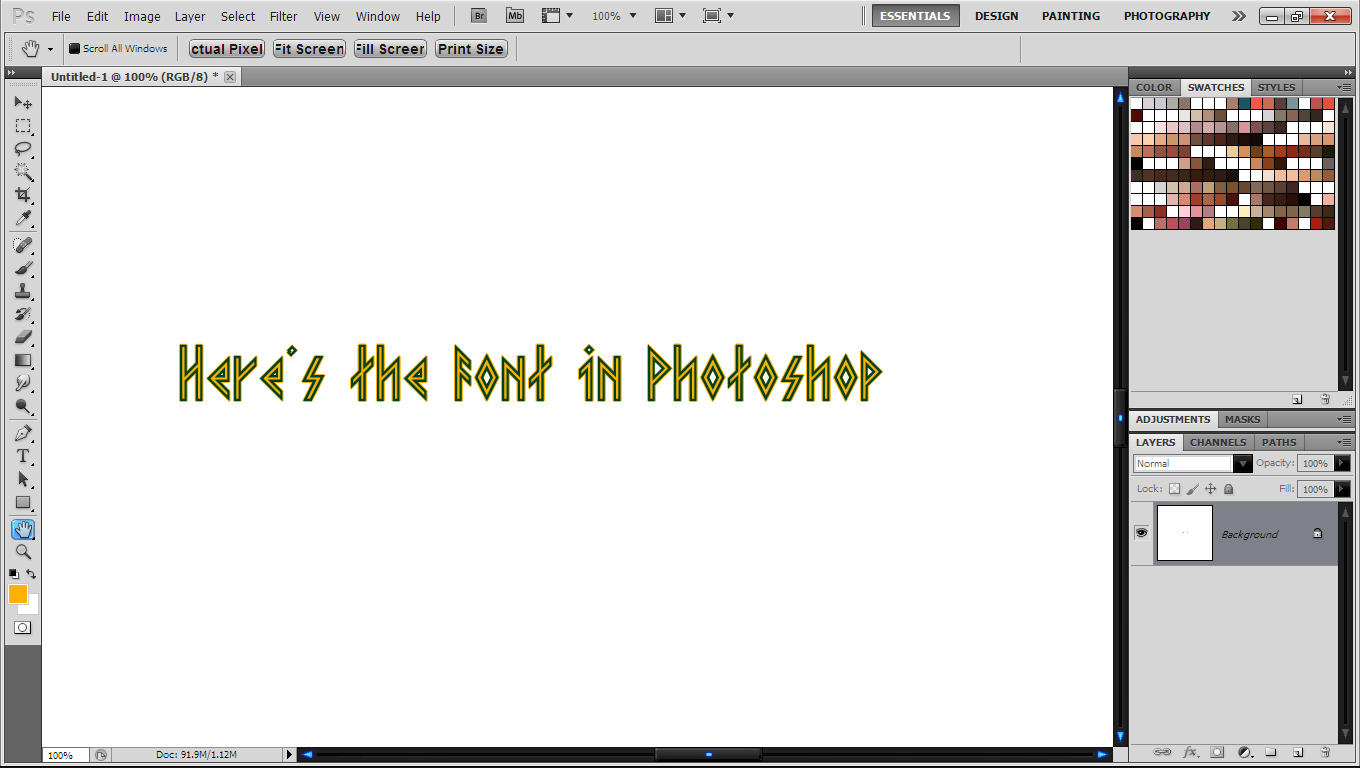Open the orange foreground color picker
Image resolution: width=1360 pixels, height=768 pixels.
pos(18,594)
